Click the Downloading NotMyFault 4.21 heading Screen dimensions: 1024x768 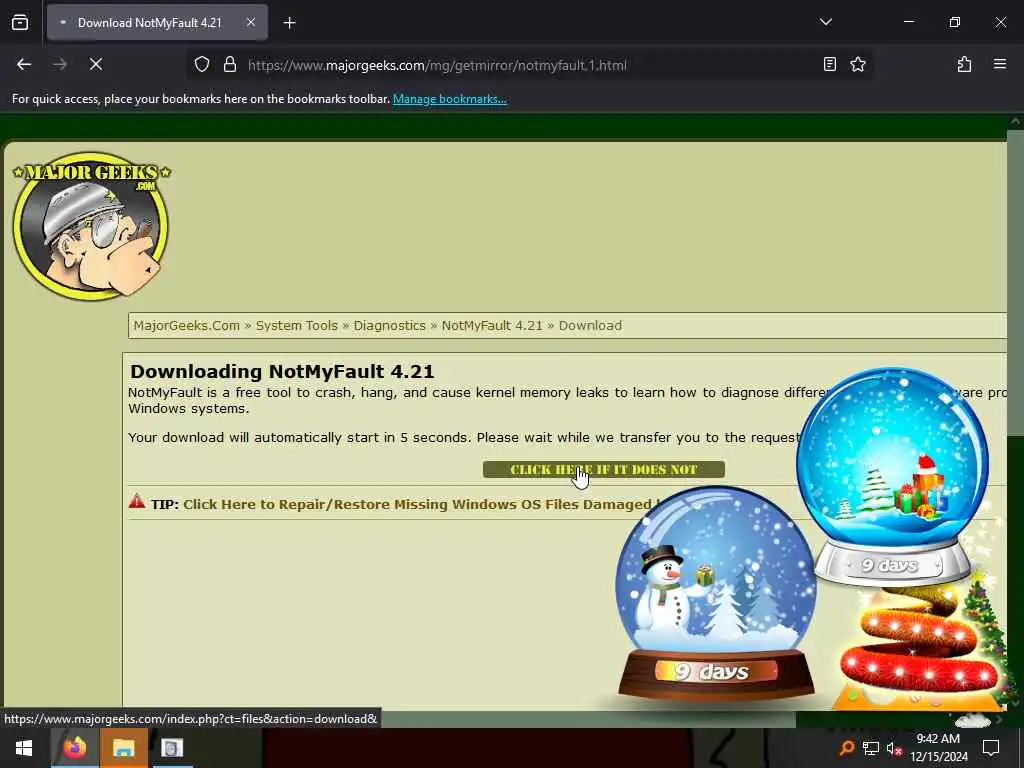(x=282, y=372)
